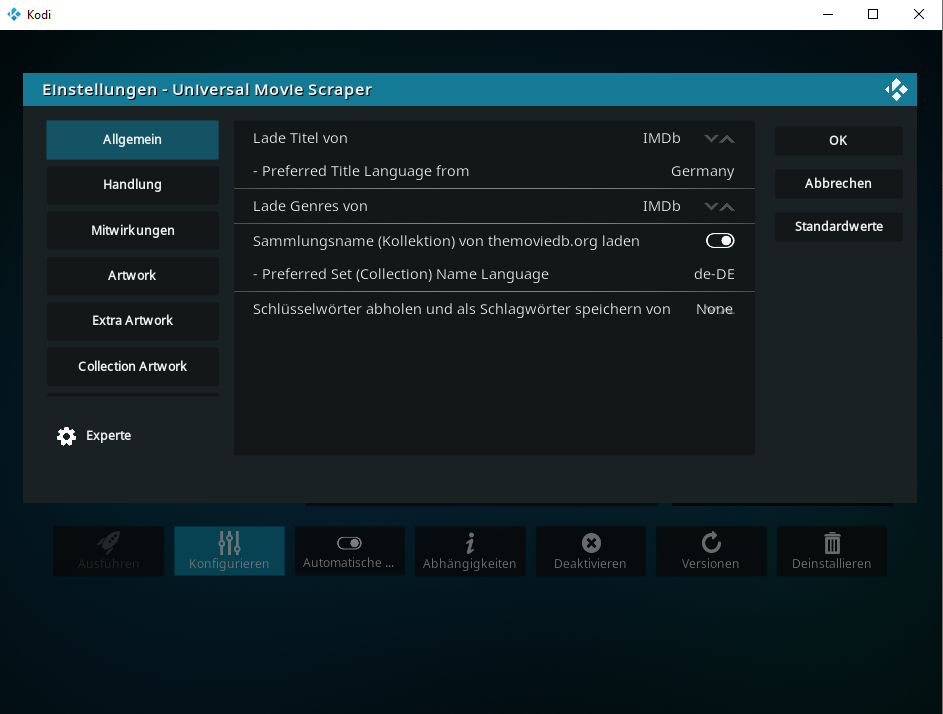
Task: Open the Preferred Title Language value Germany
Action: 702,171
